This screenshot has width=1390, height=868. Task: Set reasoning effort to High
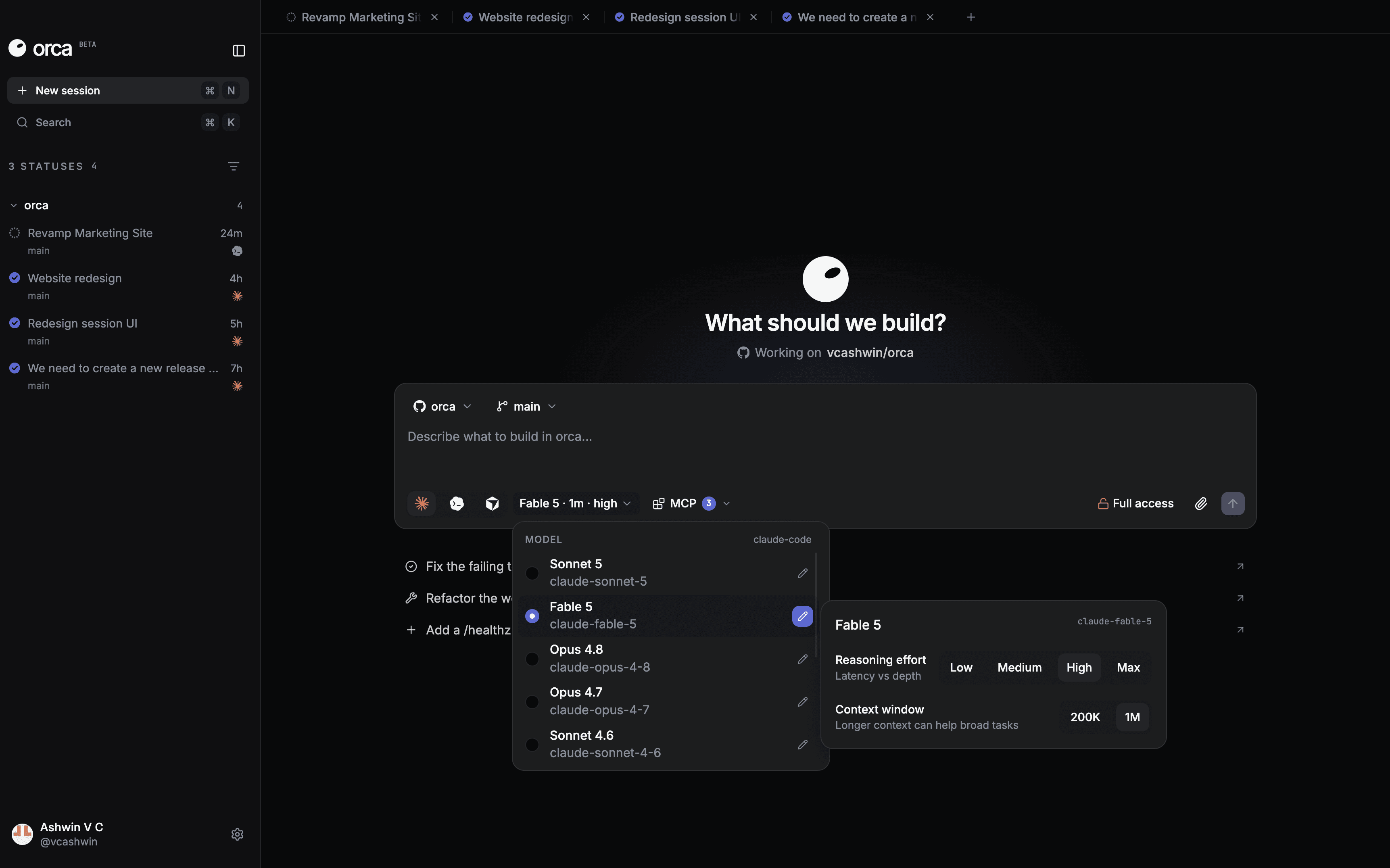pos(1079,668)
